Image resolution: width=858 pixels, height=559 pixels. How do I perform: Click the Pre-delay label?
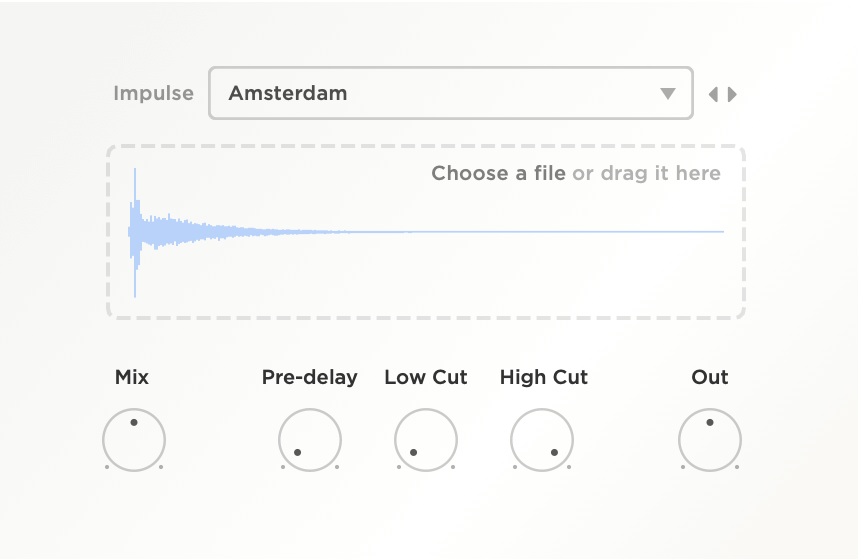pyautogui.click(x=310, y=377)
